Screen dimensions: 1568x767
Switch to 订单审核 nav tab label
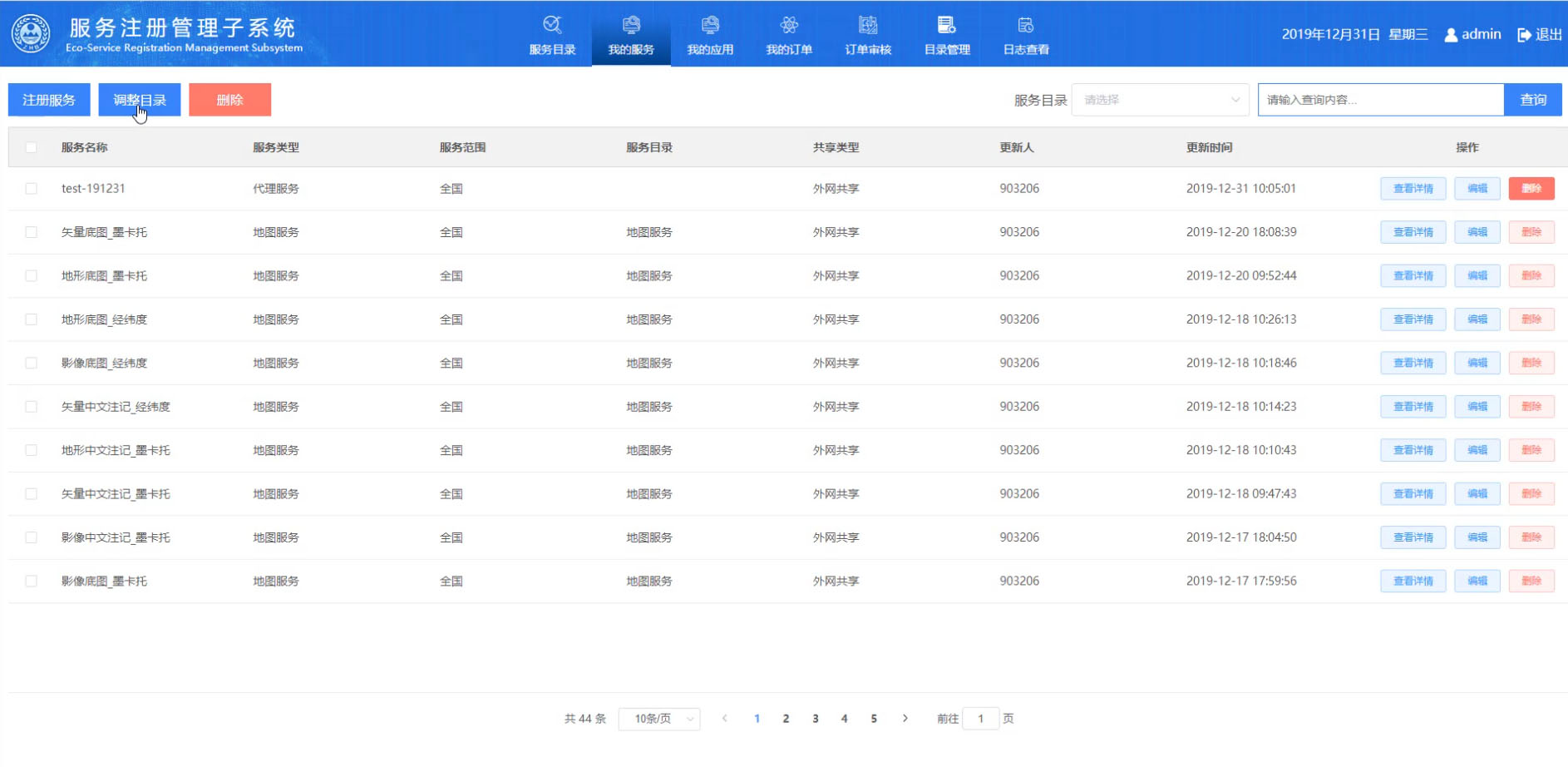868,50
